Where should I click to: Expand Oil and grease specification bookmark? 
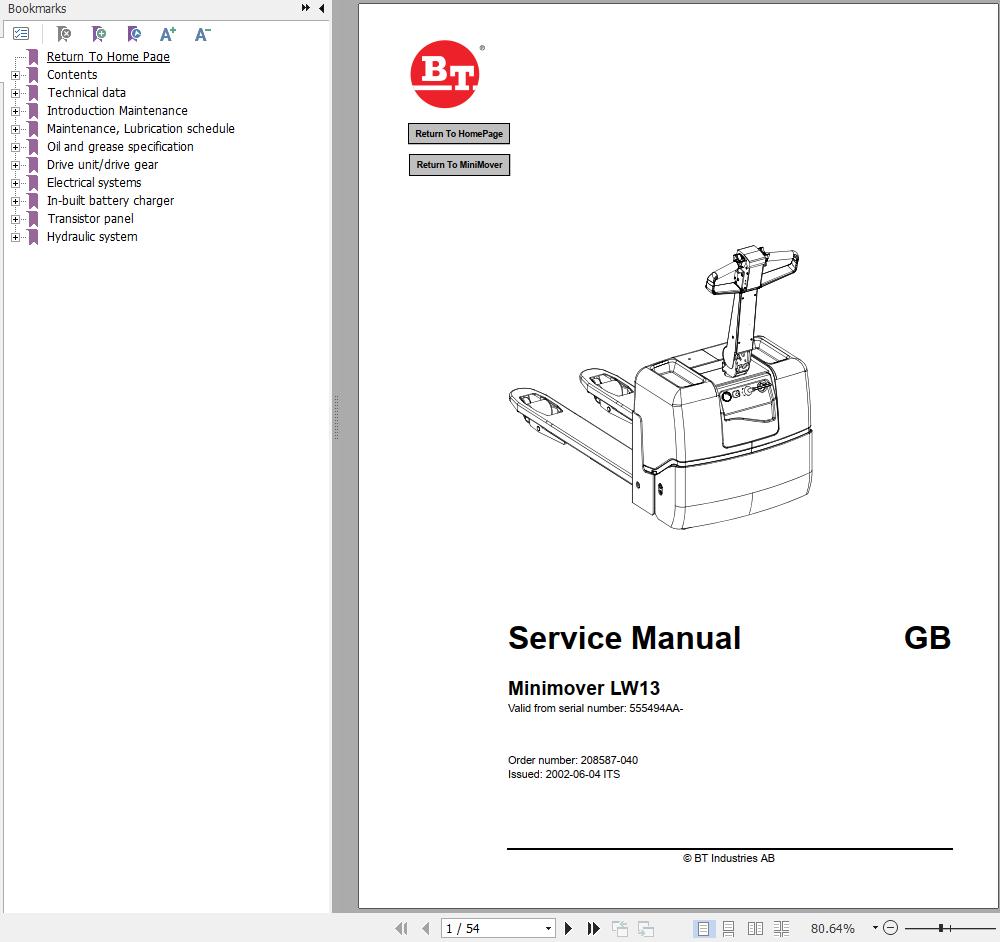(15, 147)
